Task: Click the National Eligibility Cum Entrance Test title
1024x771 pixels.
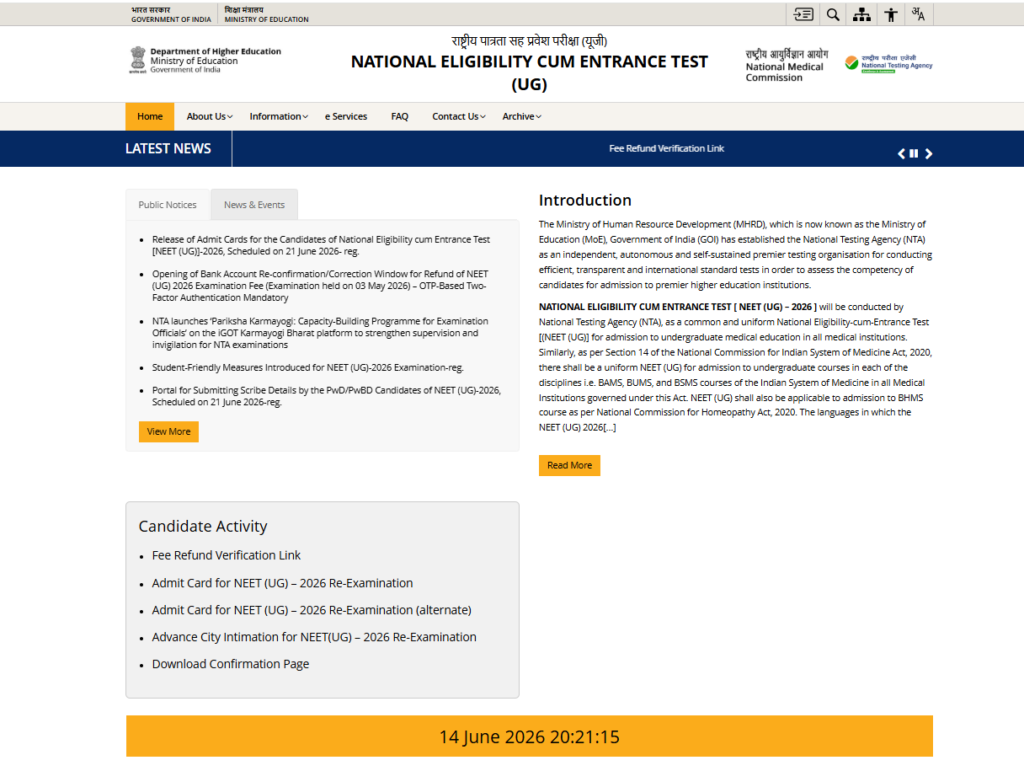Action: [x=529, y=72]
